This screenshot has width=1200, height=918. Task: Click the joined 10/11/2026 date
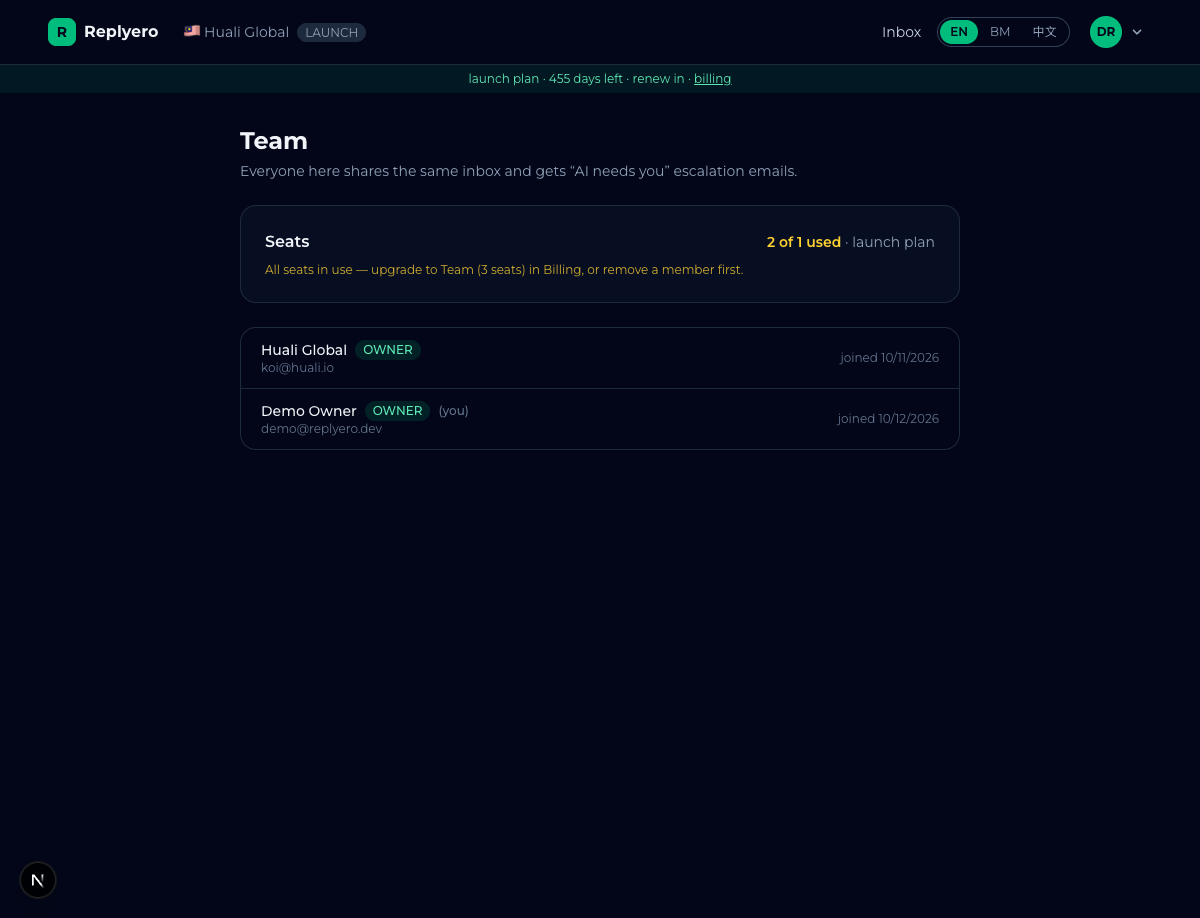click(x=889, y=358)
